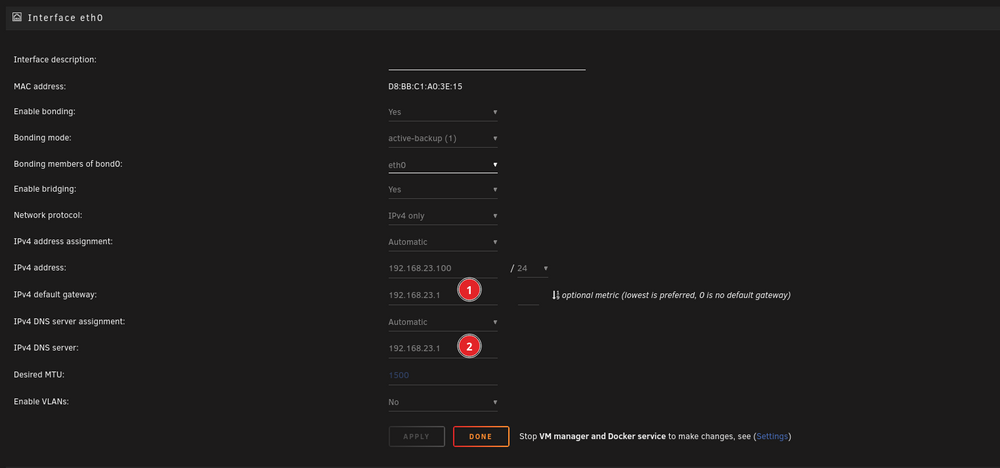Image resolution: width=1000 pixels, height=468 pixels.
Task: Click the metric sort icon beside the gateway
Action: [555, 295]
